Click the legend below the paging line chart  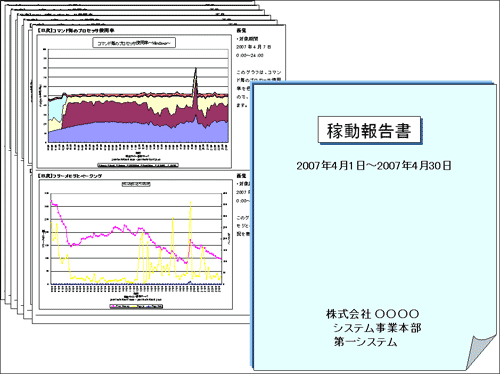point(136,306)
